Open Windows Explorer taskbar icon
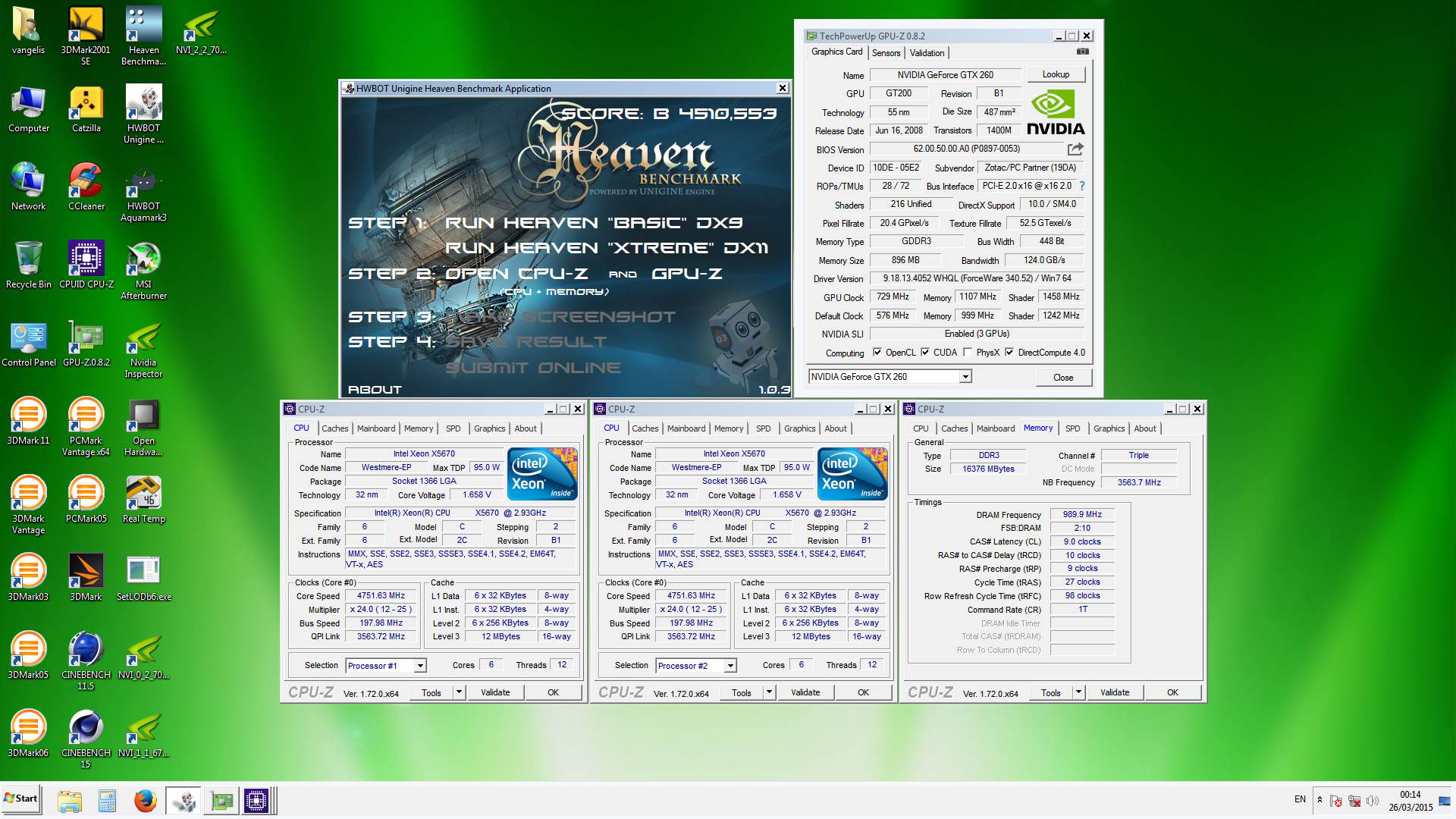This screenshot has height=819, width=1456. pos(69,801)
